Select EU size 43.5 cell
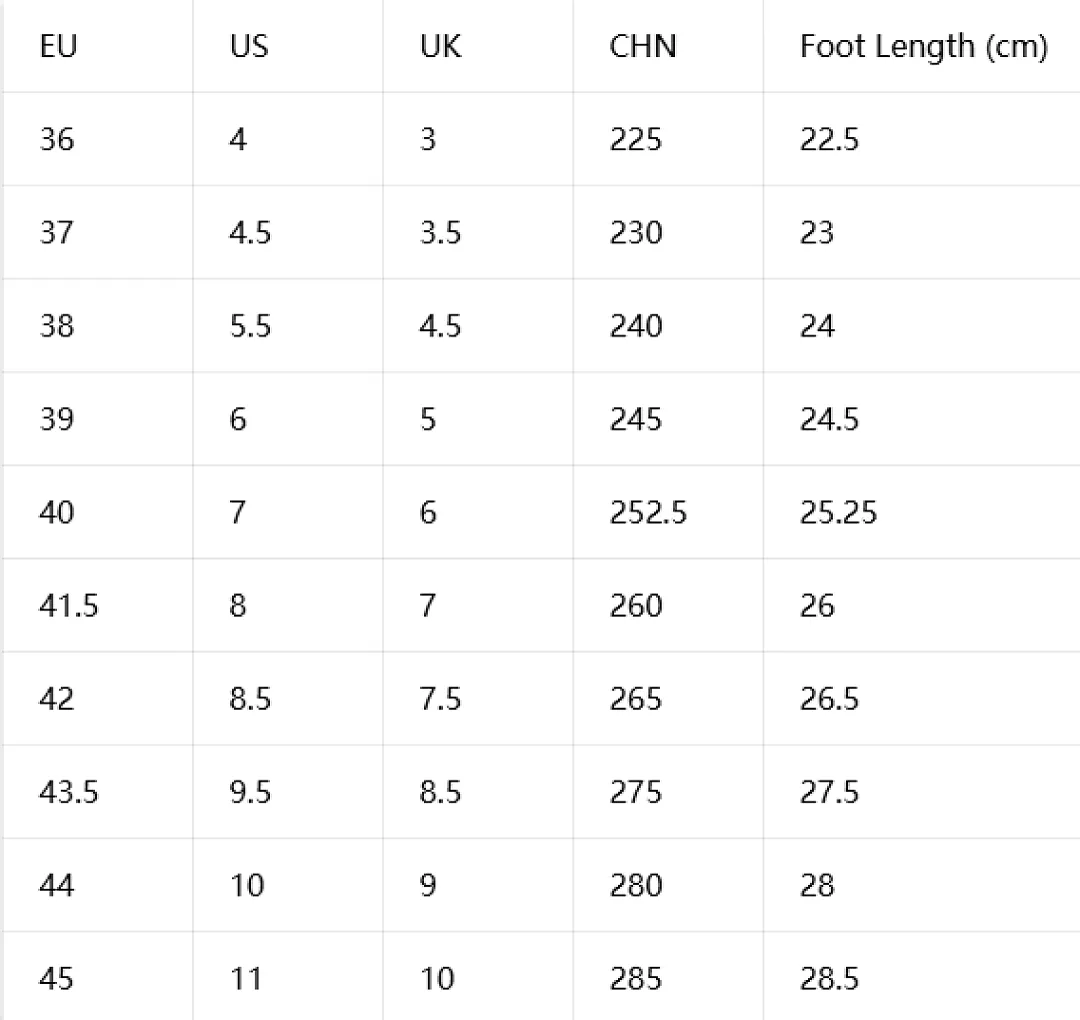The height and width of the screenshot is (1020, 1080). click(98, 792)
